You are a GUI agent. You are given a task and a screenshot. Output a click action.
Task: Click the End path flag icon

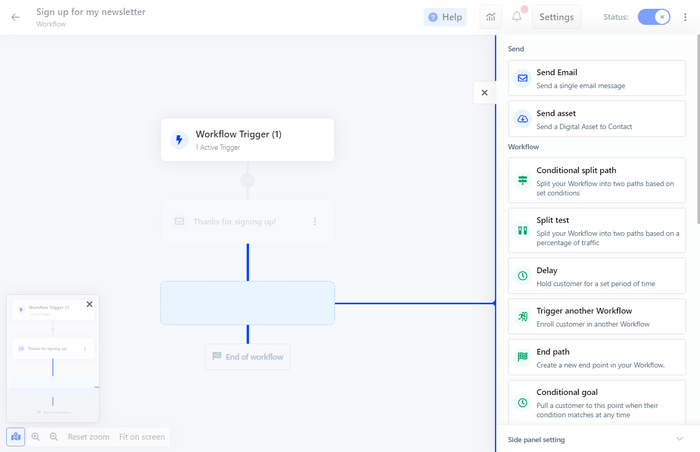[x=522, y=357]
